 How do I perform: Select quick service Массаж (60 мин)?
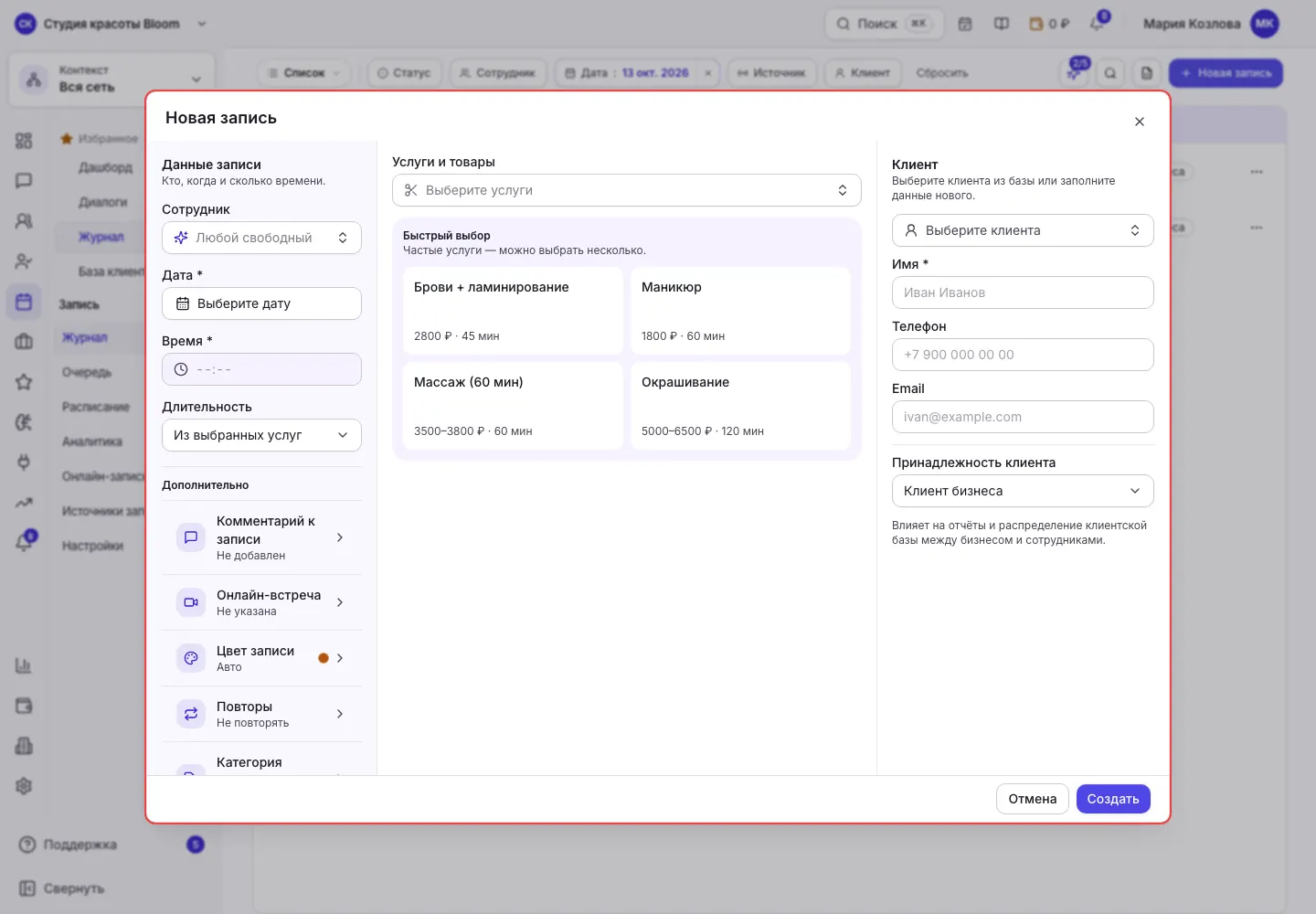[513, 406]
